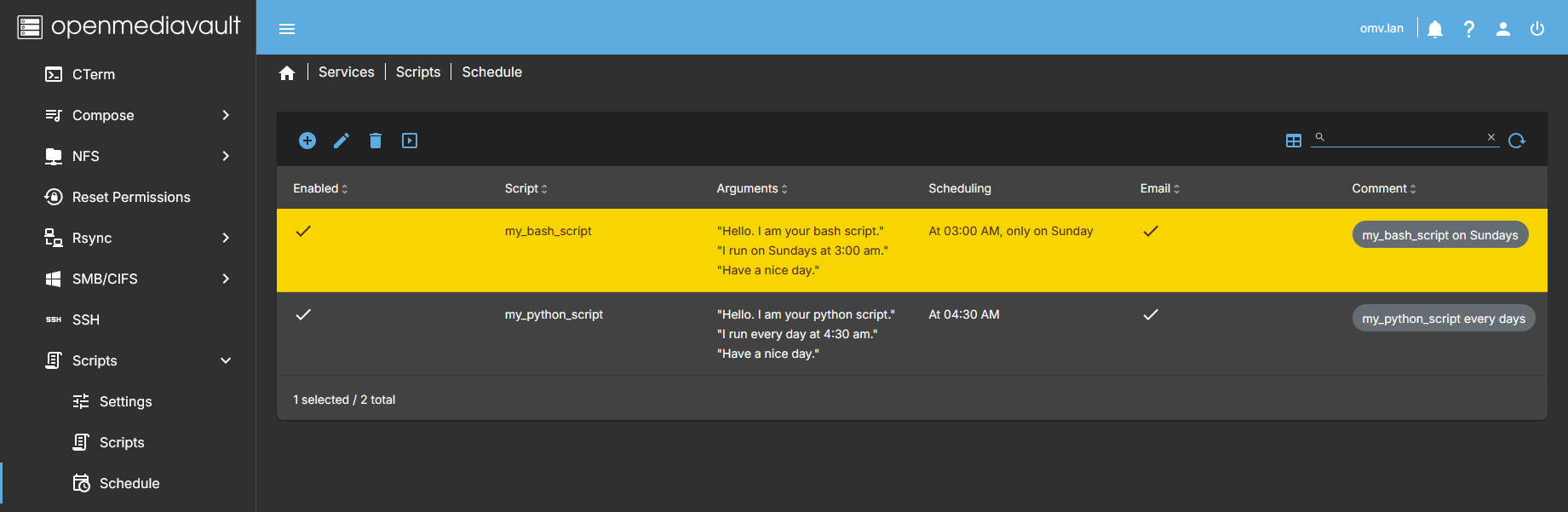Image resolution: width=1568 pixels, height=512 pixels.
Task: Clear the search field with X
Action: point(1491,137)
